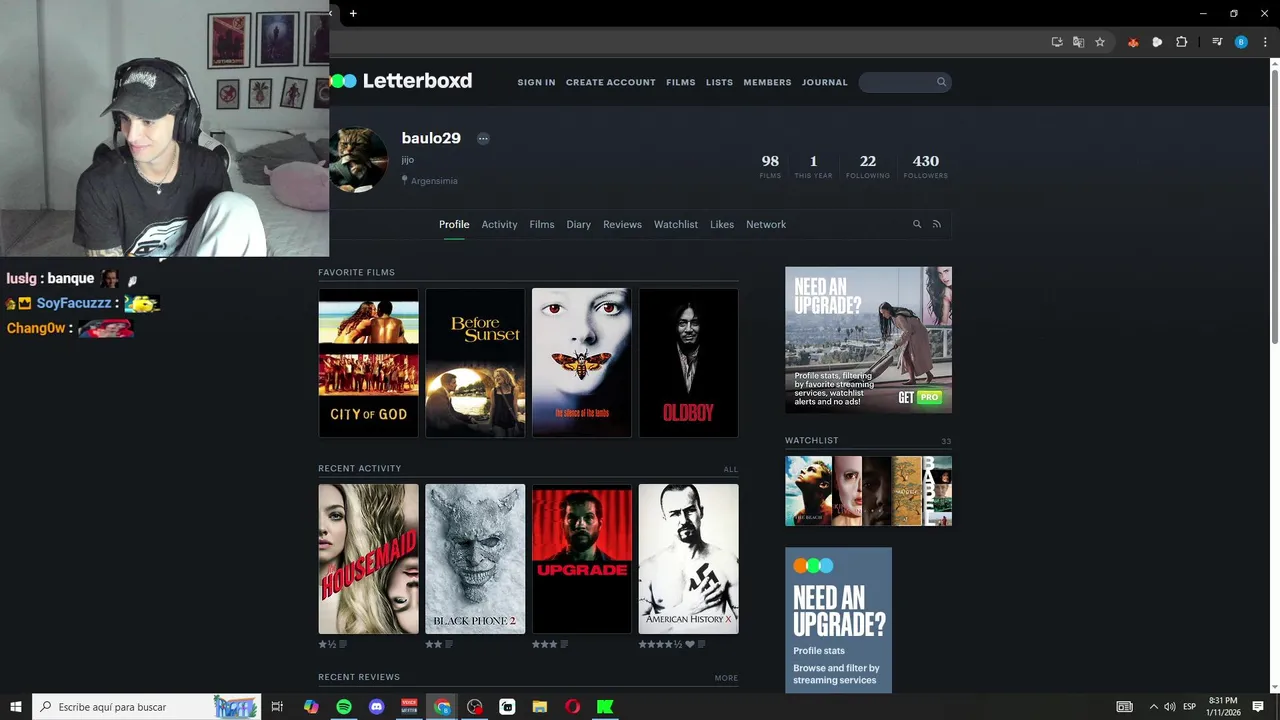Open the profile Watchlist tab
The height and width of the screenshot is (720, 1280).
(x=676, y=224)
